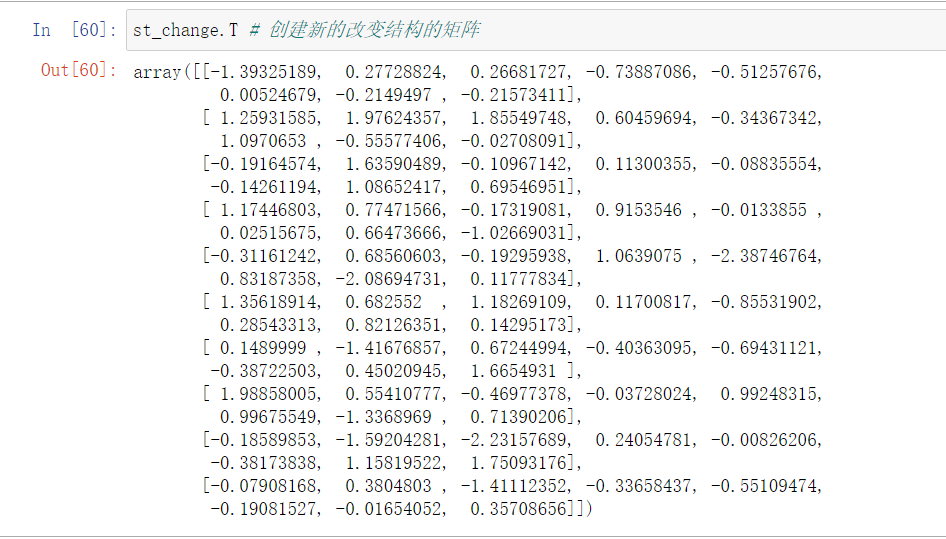Screen dimensions: 946x539
Task: Click value 0.60459694
Action: (644, 118)
